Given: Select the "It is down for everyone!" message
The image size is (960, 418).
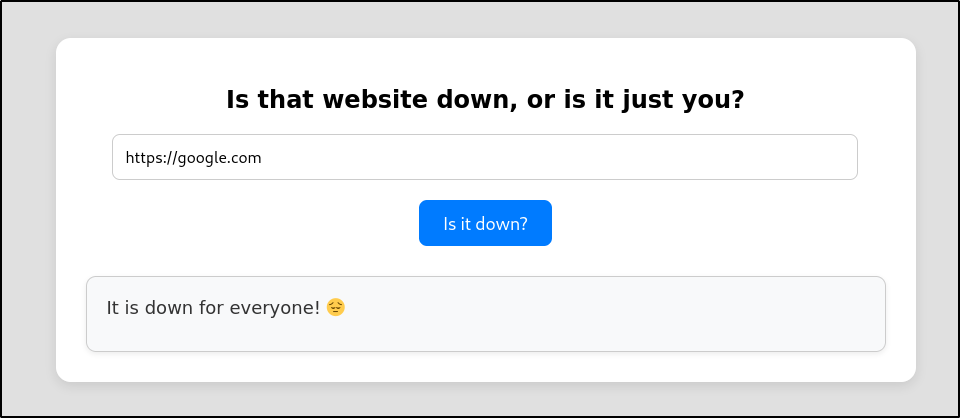Looking at the screenshot, I should (x=213, y=308).
